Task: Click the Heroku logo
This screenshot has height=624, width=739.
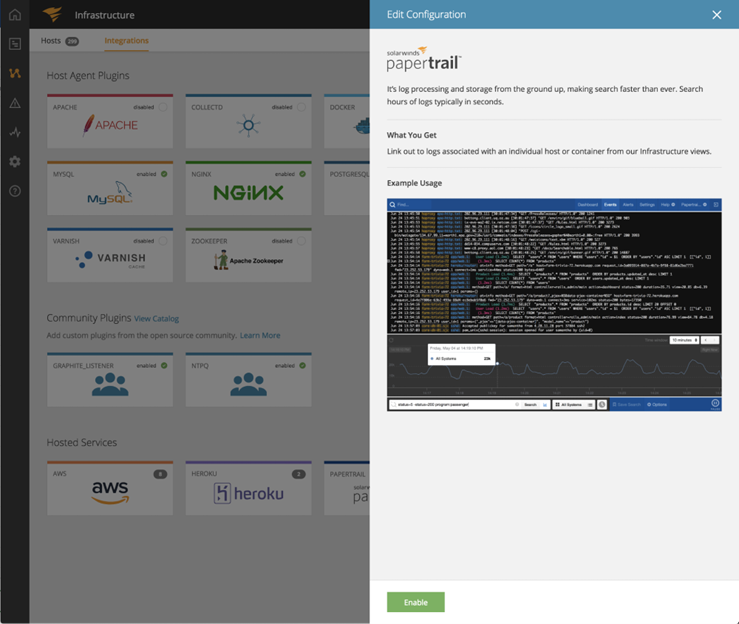Action: pyautogui.click(x=248, y=493)
